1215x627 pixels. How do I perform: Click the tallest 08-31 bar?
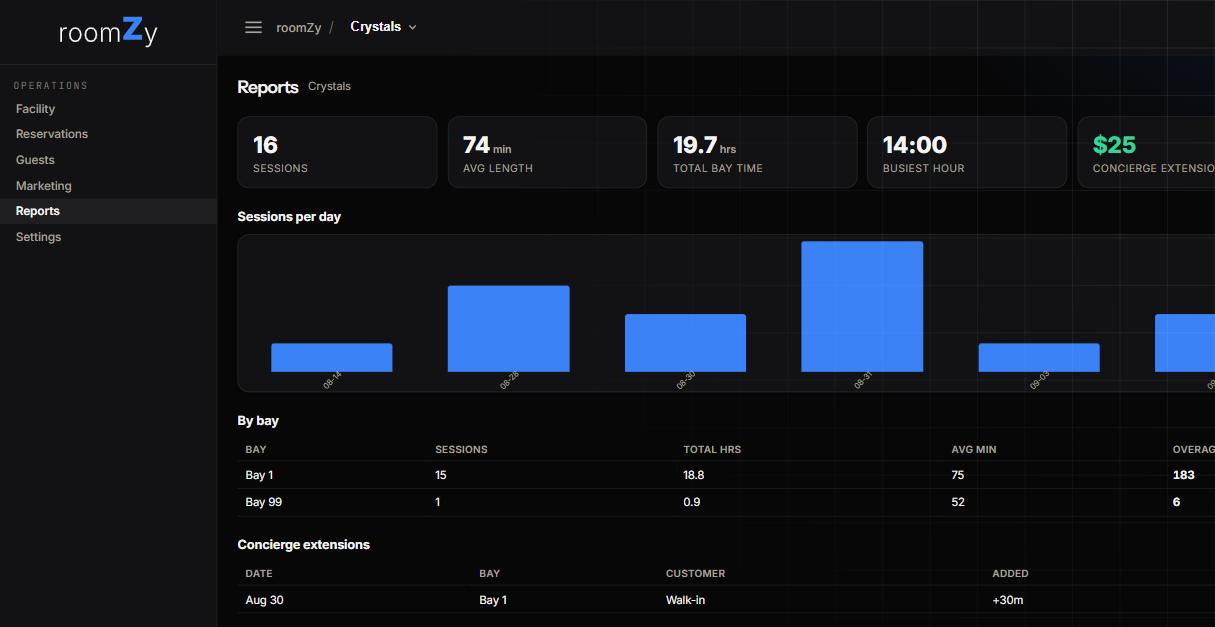(862, 307)
